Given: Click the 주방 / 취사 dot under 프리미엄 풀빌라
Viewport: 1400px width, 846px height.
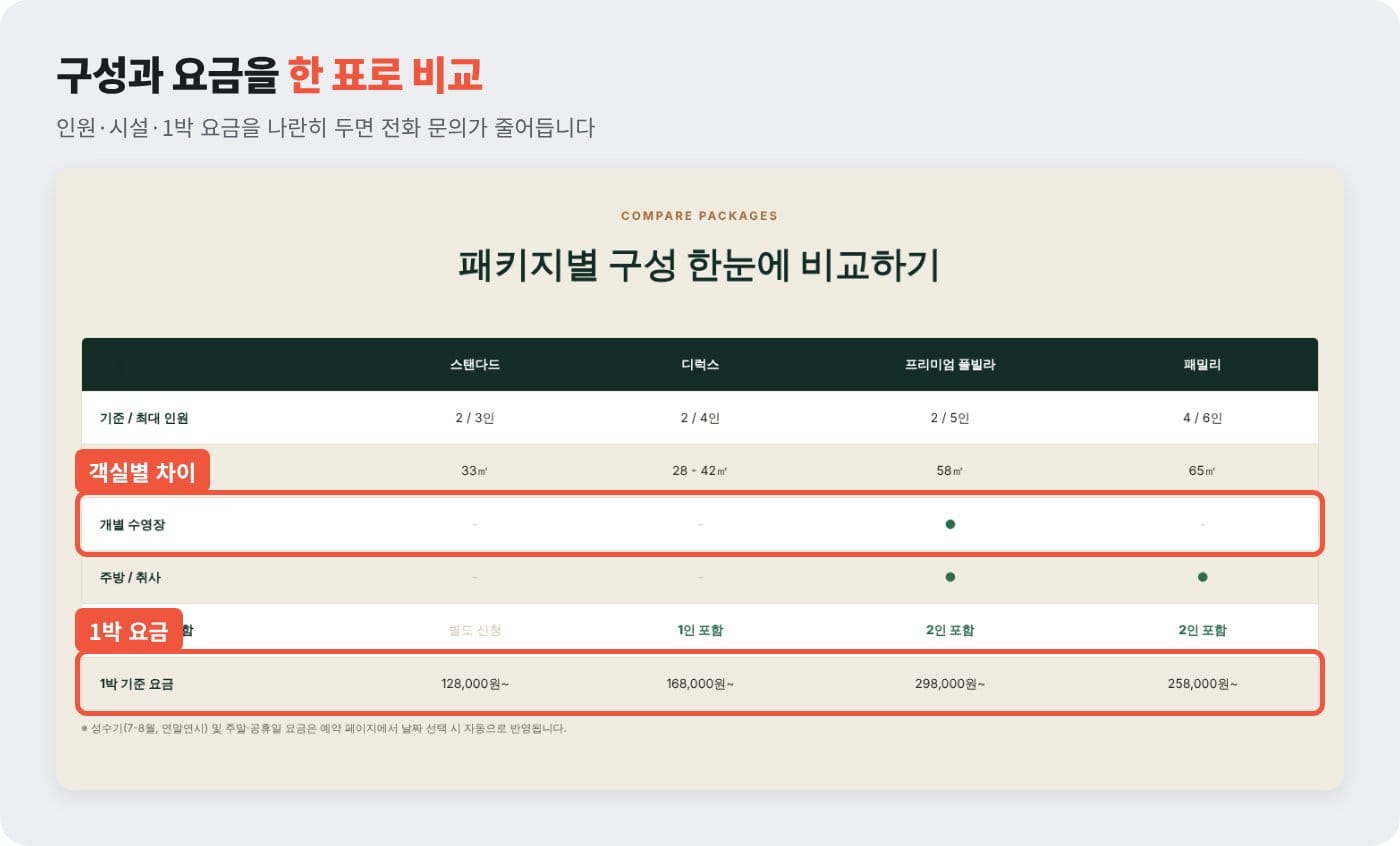Looking at the screenshot, I should point(950,577).
